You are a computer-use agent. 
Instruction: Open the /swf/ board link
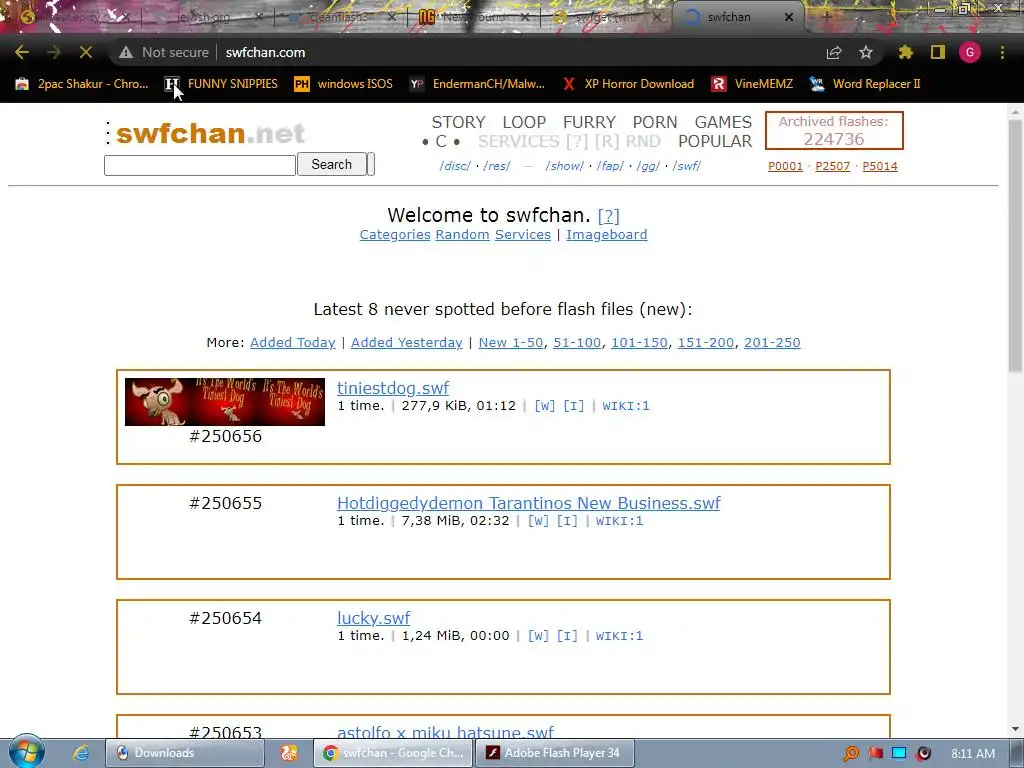tap(686, 166)
